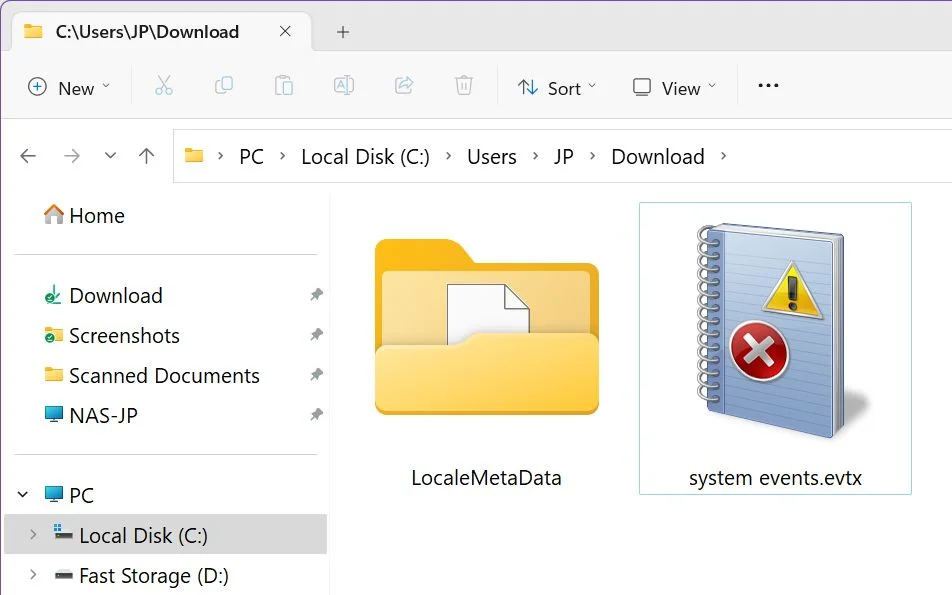Click the Paste clipboard icon

(284, 86)
